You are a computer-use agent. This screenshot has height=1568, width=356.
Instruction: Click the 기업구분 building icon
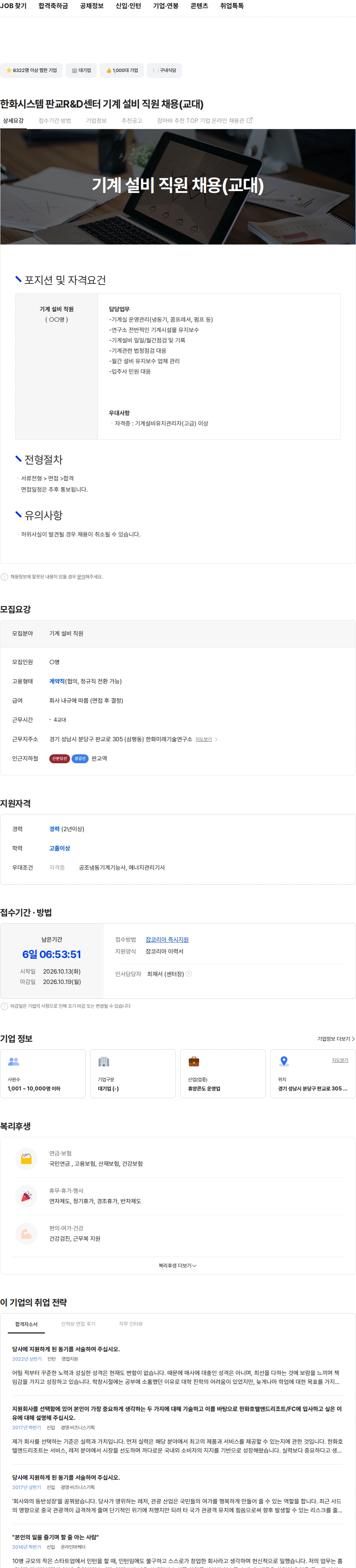point(103,1062)
